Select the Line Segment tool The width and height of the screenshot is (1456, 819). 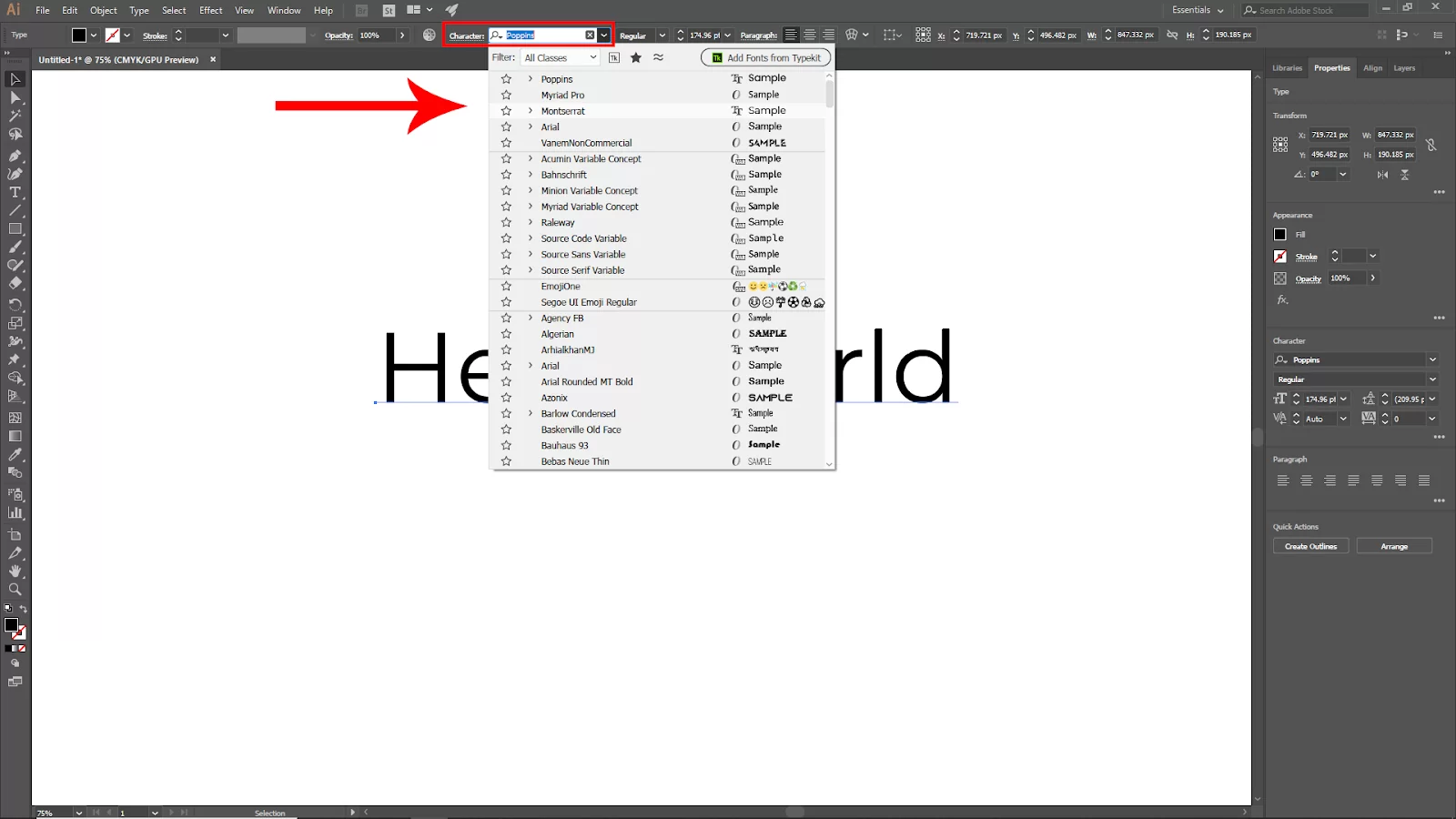15,210
